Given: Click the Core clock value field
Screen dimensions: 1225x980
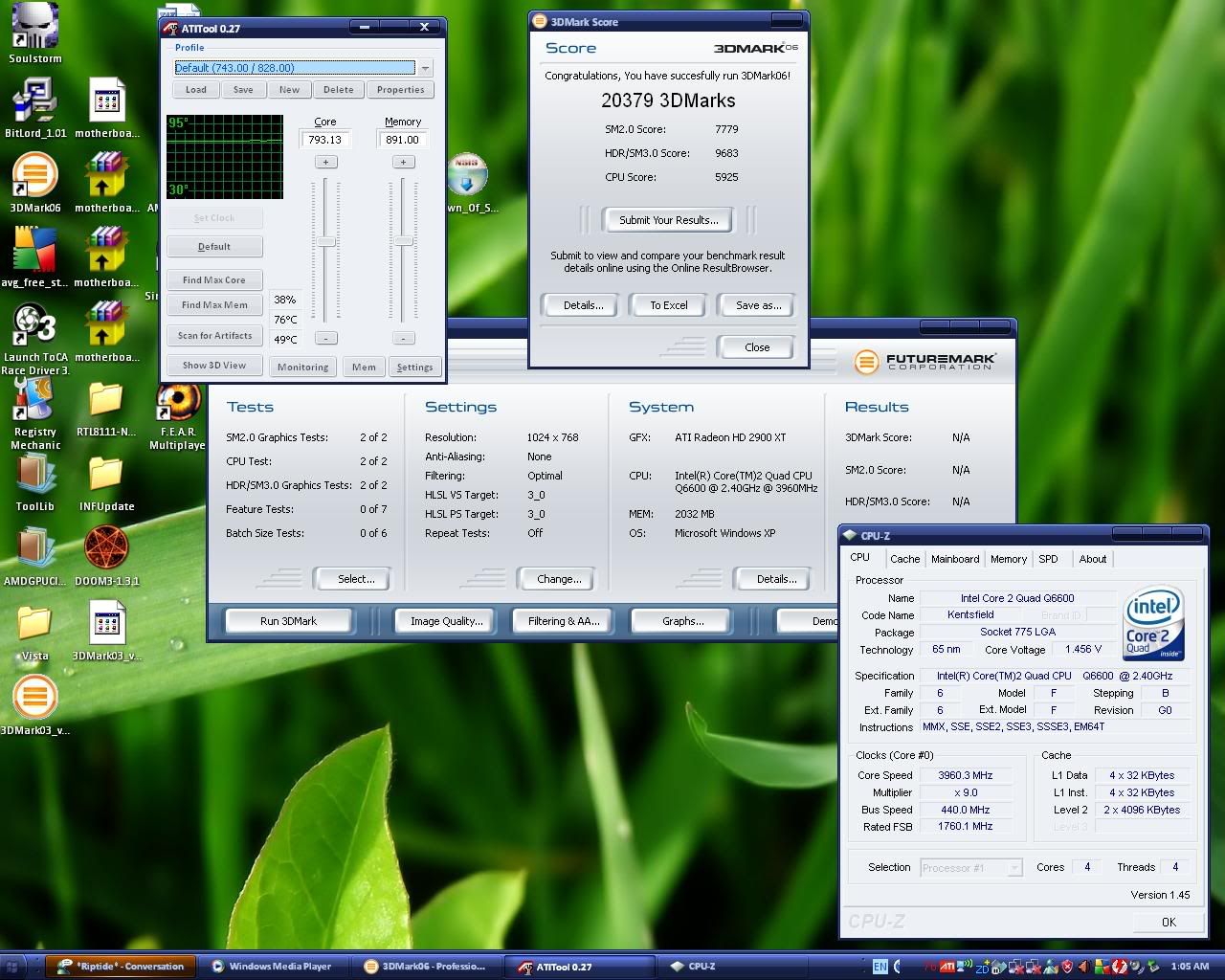Looking at the screenshot, I should 325,140.
